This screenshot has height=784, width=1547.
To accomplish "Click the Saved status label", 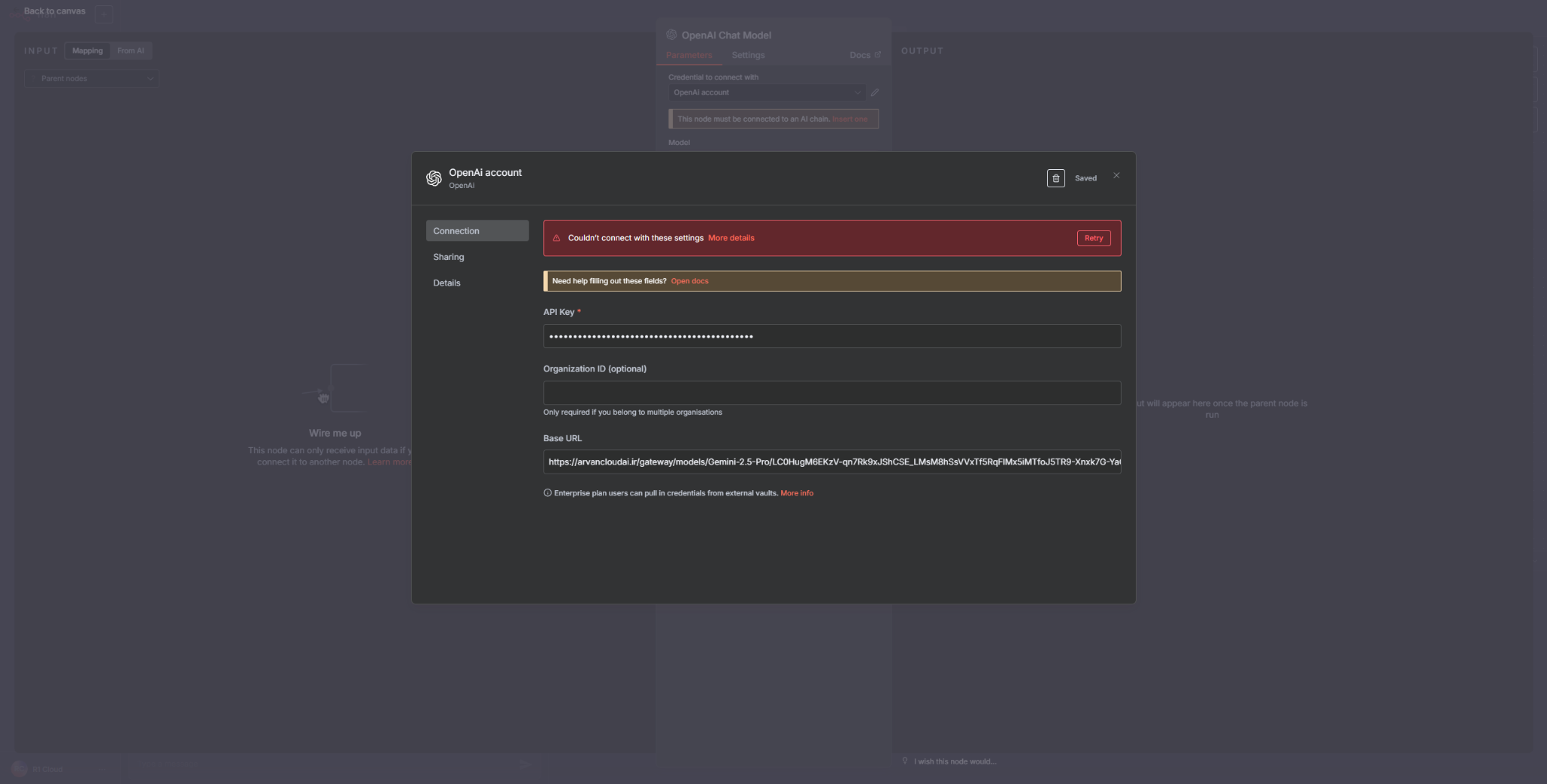I will pos(1085,178).
